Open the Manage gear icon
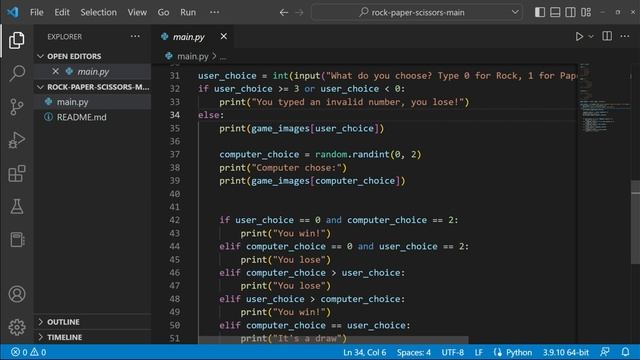Viewport: 640px width, 360px height. point(17,327)
